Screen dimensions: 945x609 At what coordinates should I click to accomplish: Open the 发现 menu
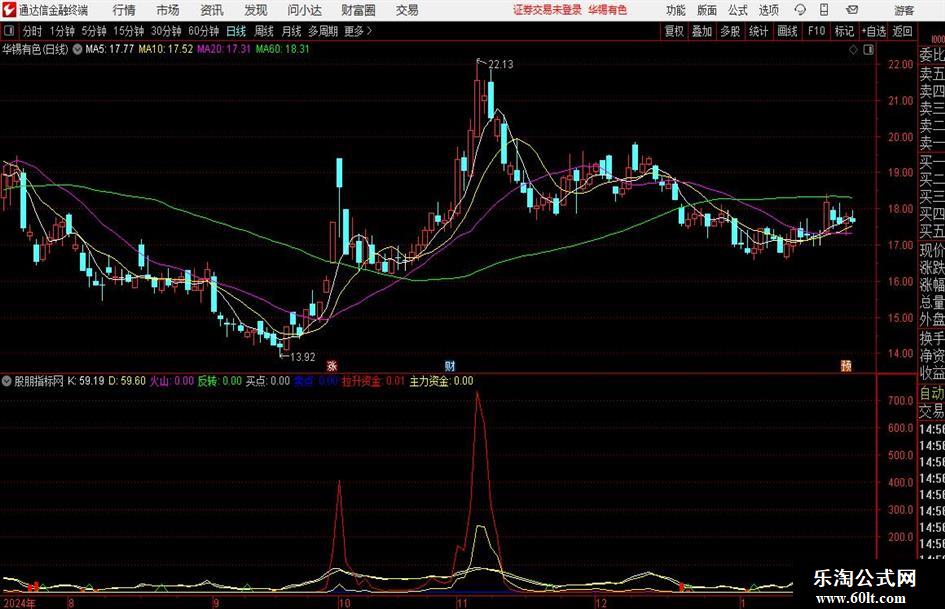[x=256, y=10]
